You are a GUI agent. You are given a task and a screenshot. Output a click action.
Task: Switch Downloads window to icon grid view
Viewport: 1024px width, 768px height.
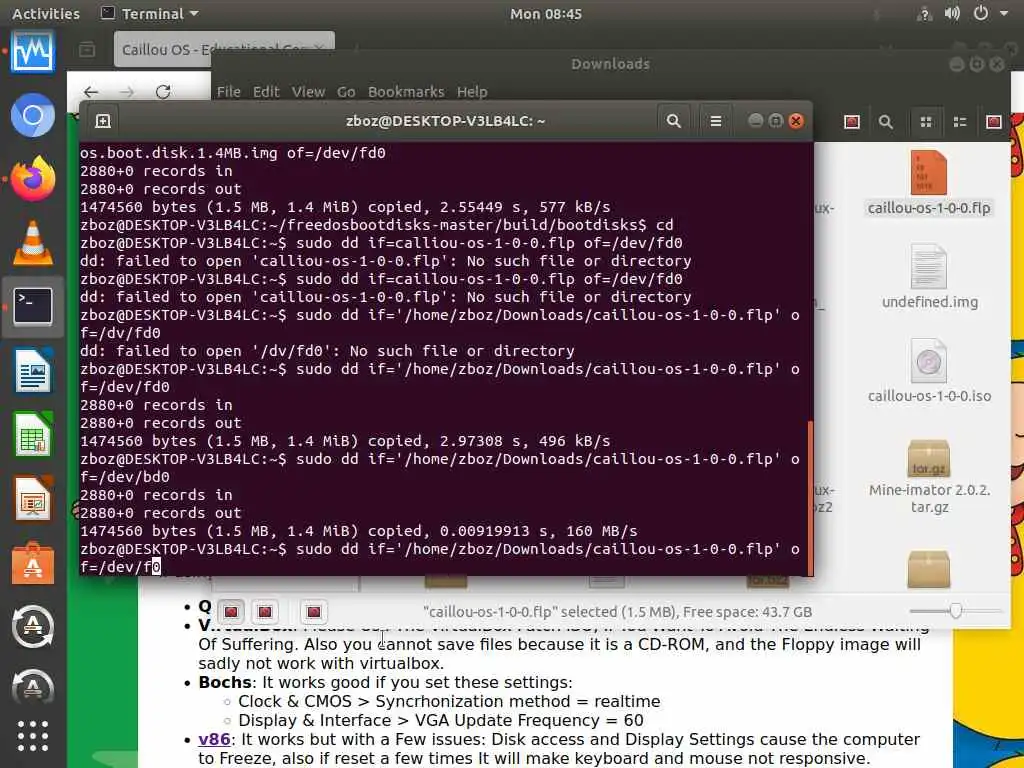[926, 121]
